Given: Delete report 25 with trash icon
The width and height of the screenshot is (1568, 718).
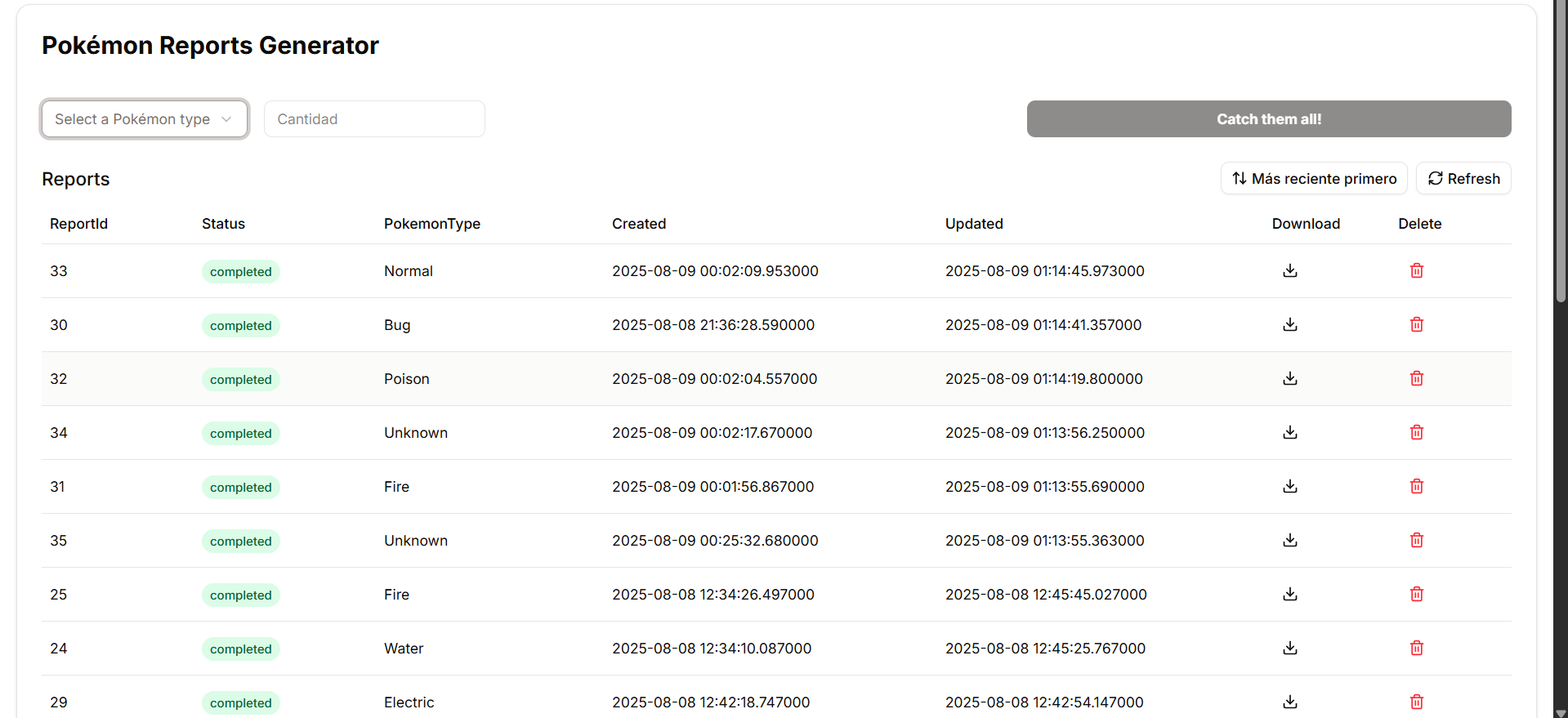Looking at the screenshot, I should [1417, 594].
